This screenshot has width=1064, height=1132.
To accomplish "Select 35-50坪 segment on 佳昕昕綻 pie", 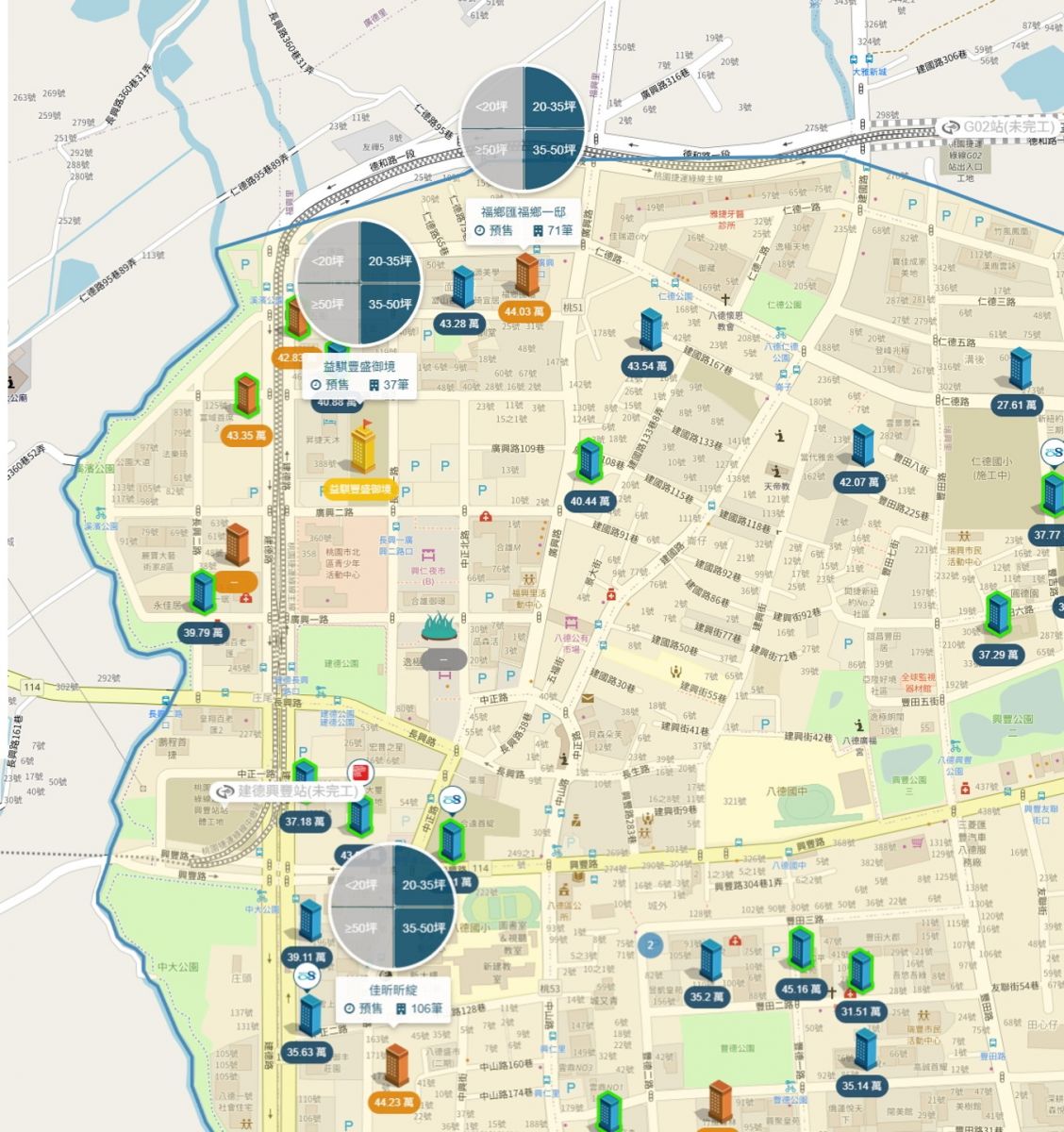I will tap(423, 929).
